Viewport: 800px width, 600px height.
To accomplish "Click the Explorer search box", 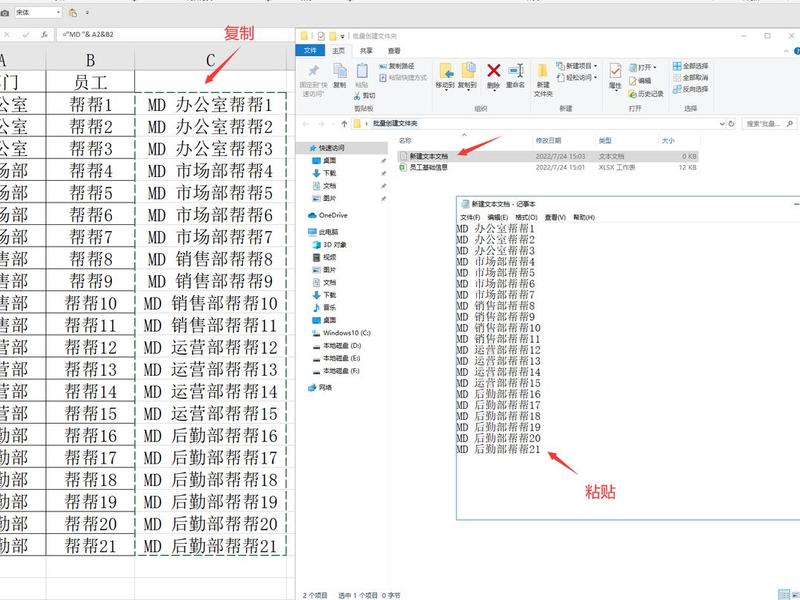I will 768,123.
